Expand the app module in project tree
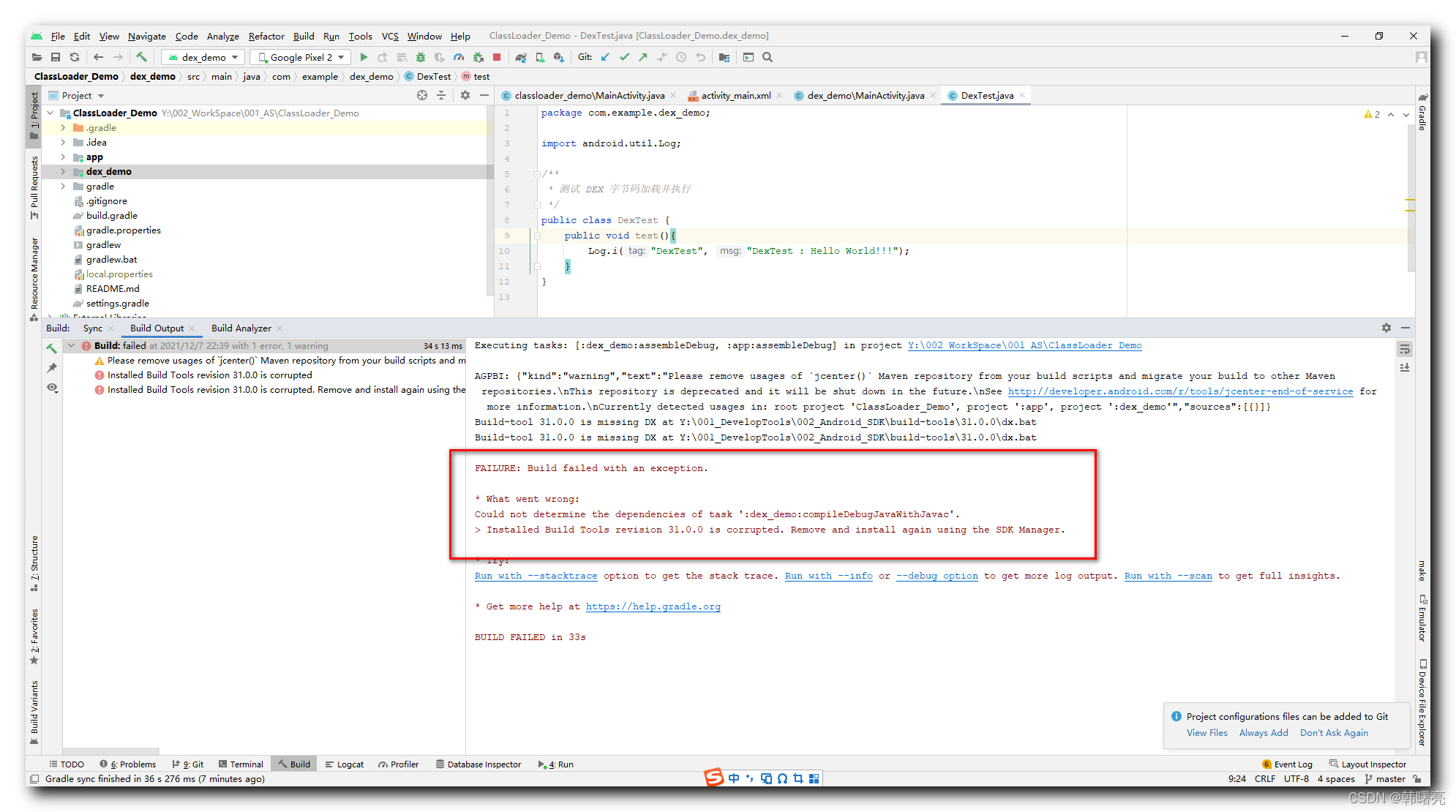The image size is (1456, 812). click(62, 157)
